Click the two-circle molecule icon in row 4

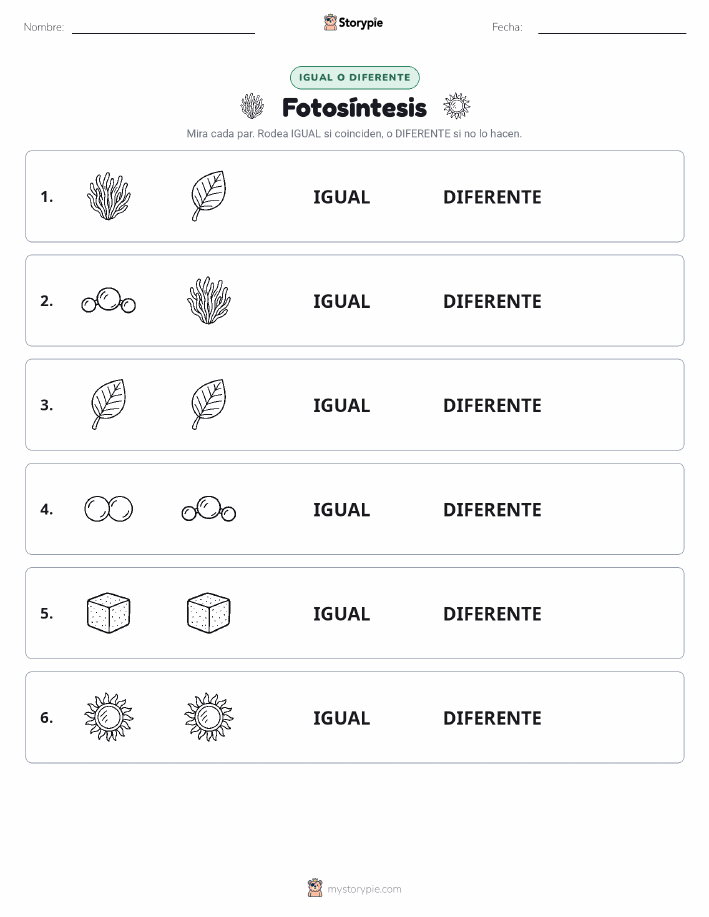[x=109, y=509]
